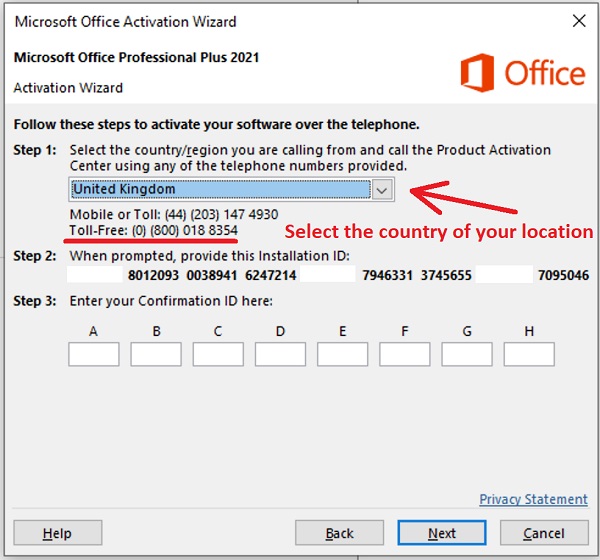This screenshot has width=600, height=560.
Task: Click Confirmation ID field D
Action: coord(280,354)
